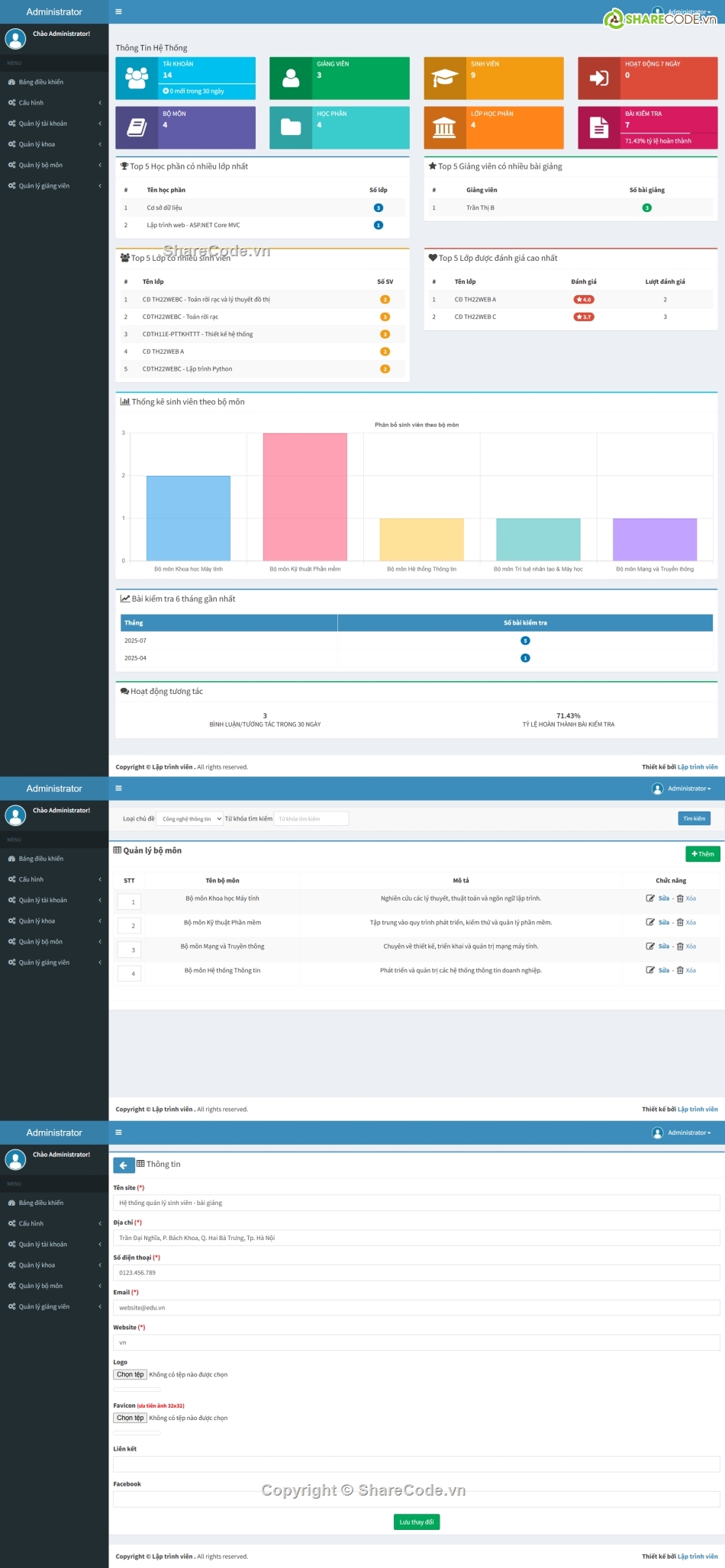Click the folder icon on Học phần card
The width and height of the screenshot is (725, 1568).
291,127
